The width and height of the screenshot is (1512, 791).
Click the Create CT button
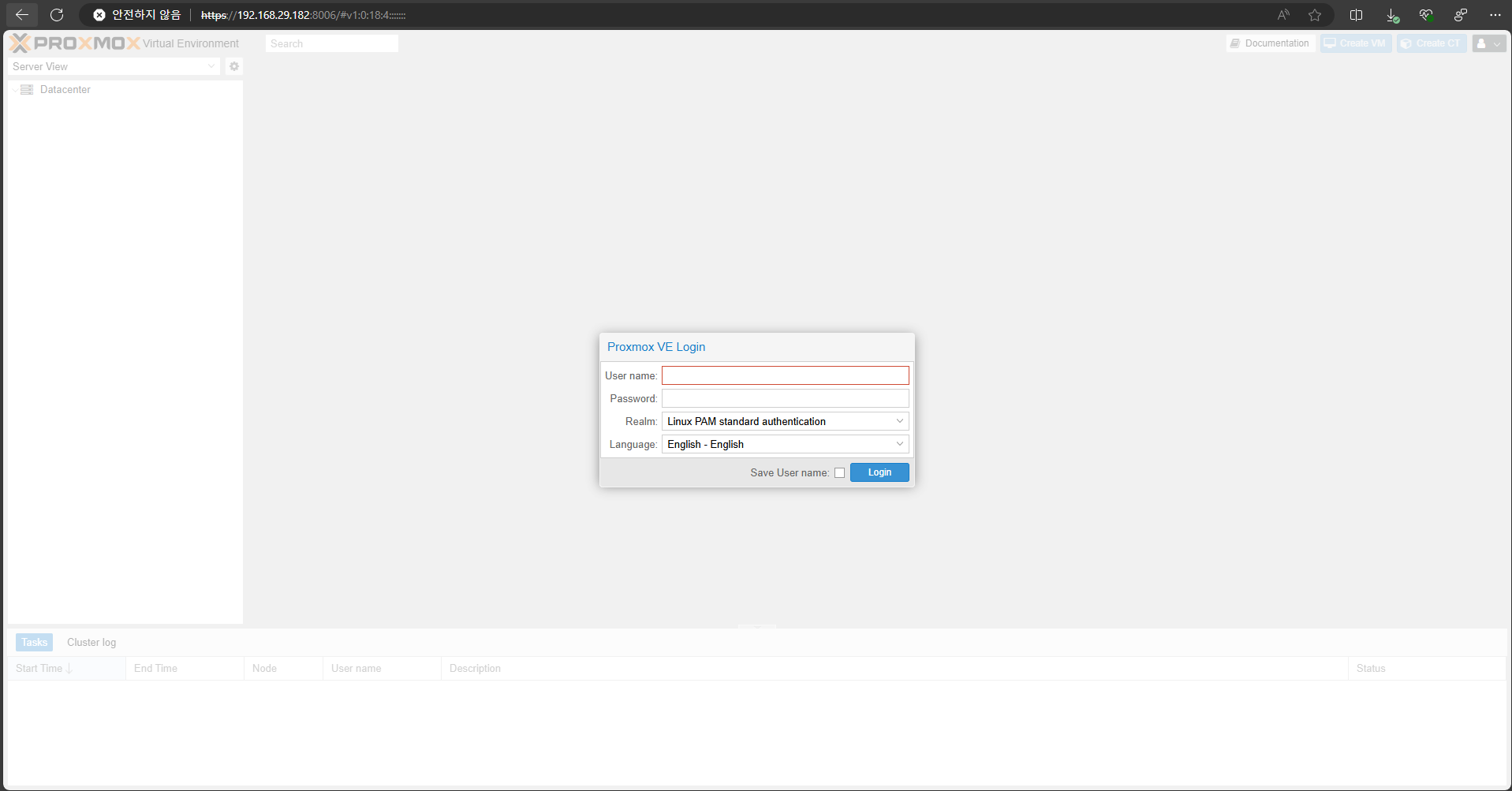(1432, 43)
